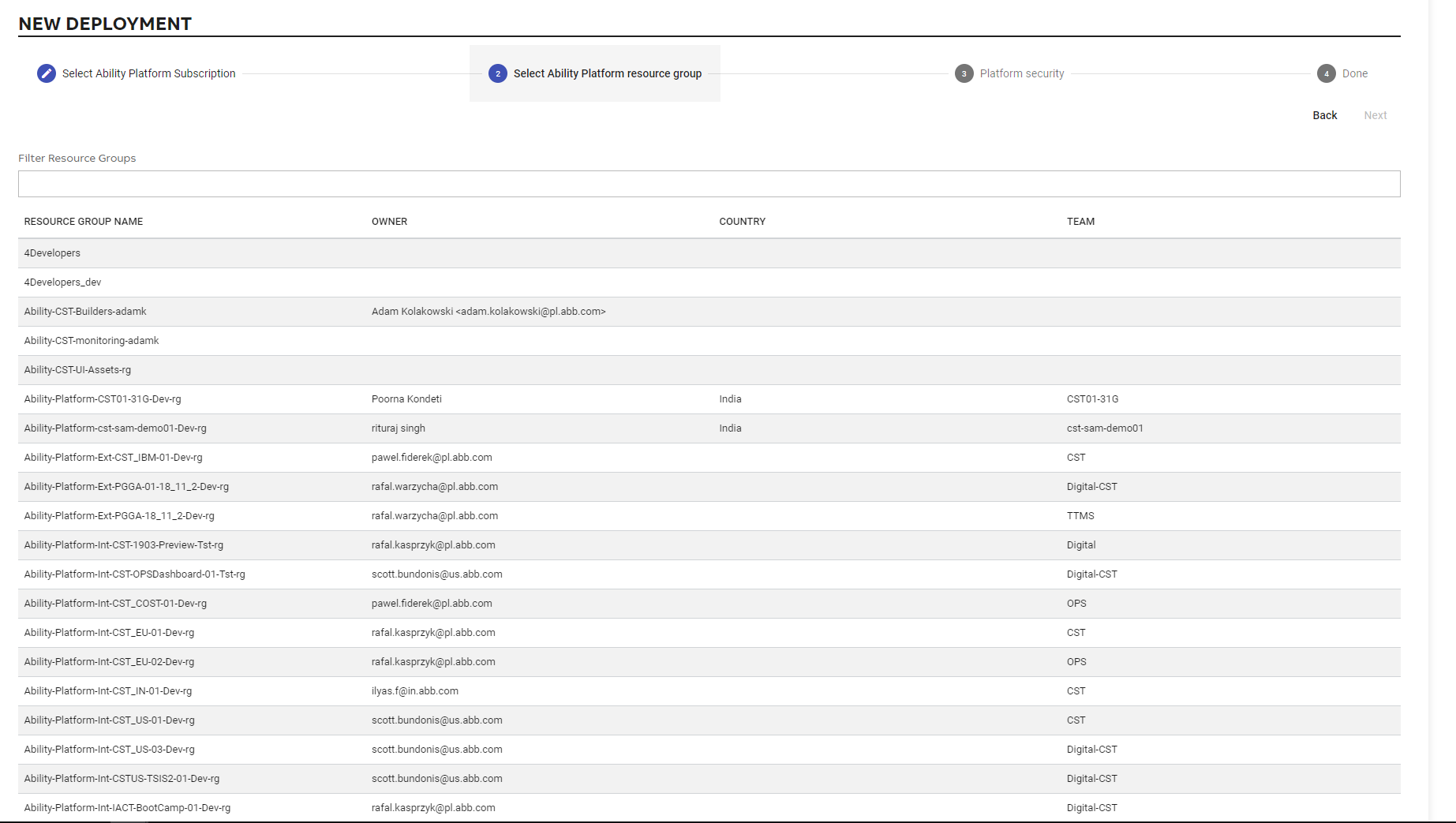Select Ability-Platform-Int-CST_EU-02-Dev-rg row
The image size is (1456, 823).
(x=709, y=662)
